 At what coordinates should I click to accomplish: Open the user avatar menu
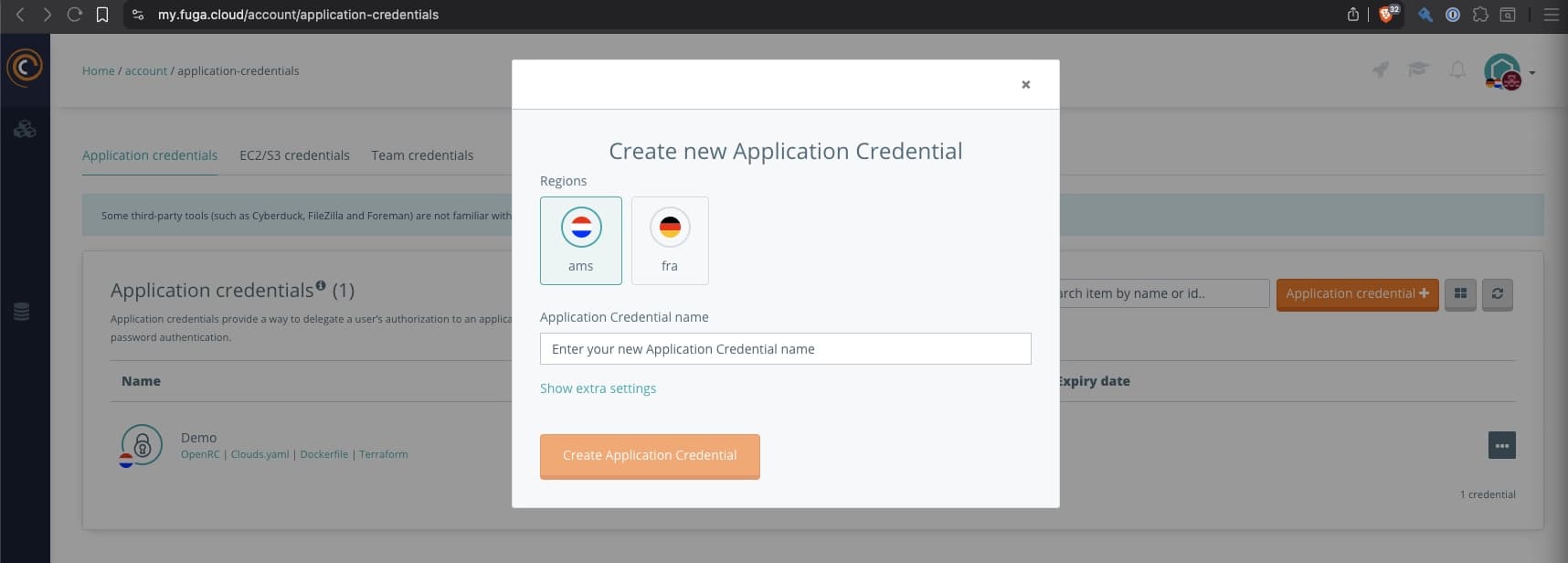tap(1502, 71)
